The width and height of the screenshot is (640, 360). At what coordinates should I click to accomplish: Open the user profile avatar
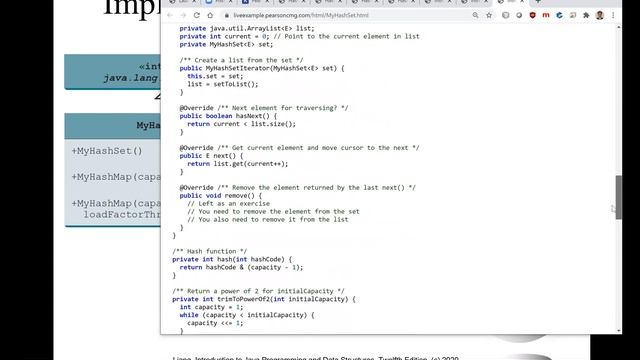click(600, 15)
